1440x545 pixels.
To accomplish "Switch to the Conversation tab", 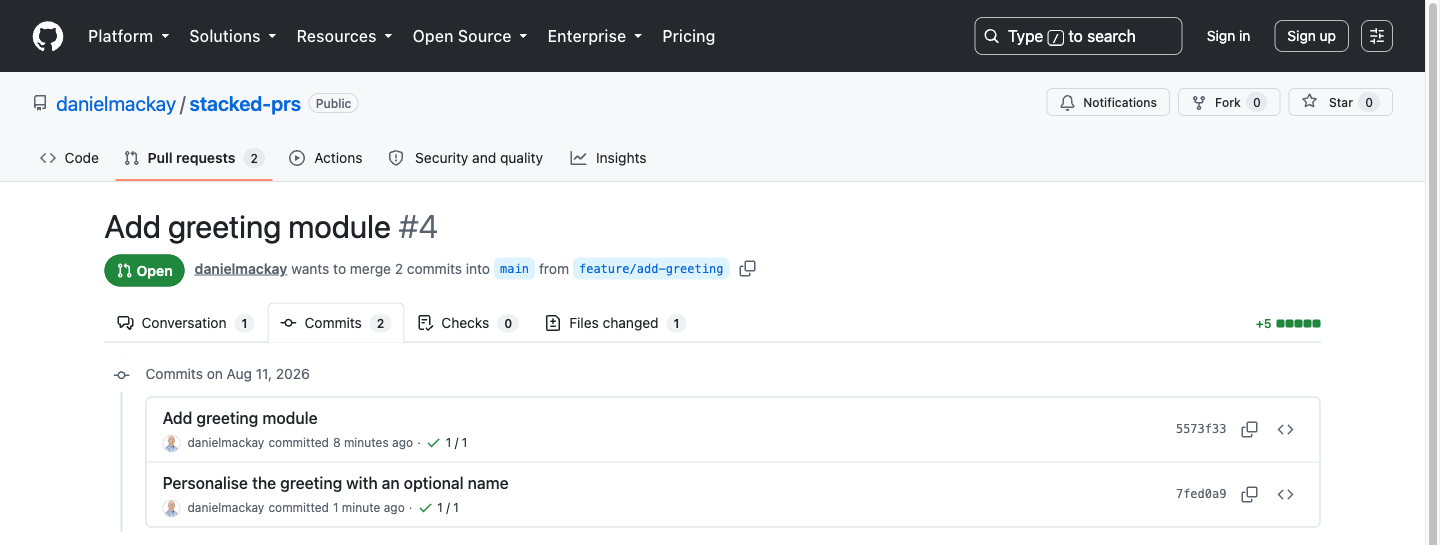I will point(186,323).
